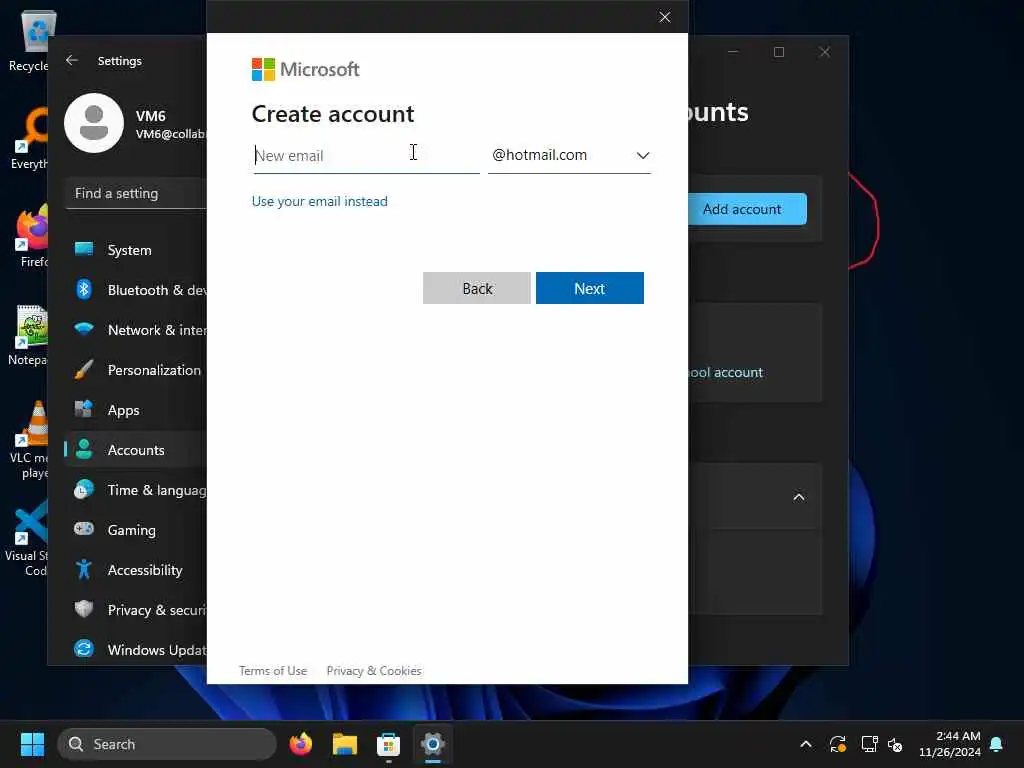This screenshot has width=1024, height=768.
Task: Click the taskbar Search box
Action: coord(167,744)
